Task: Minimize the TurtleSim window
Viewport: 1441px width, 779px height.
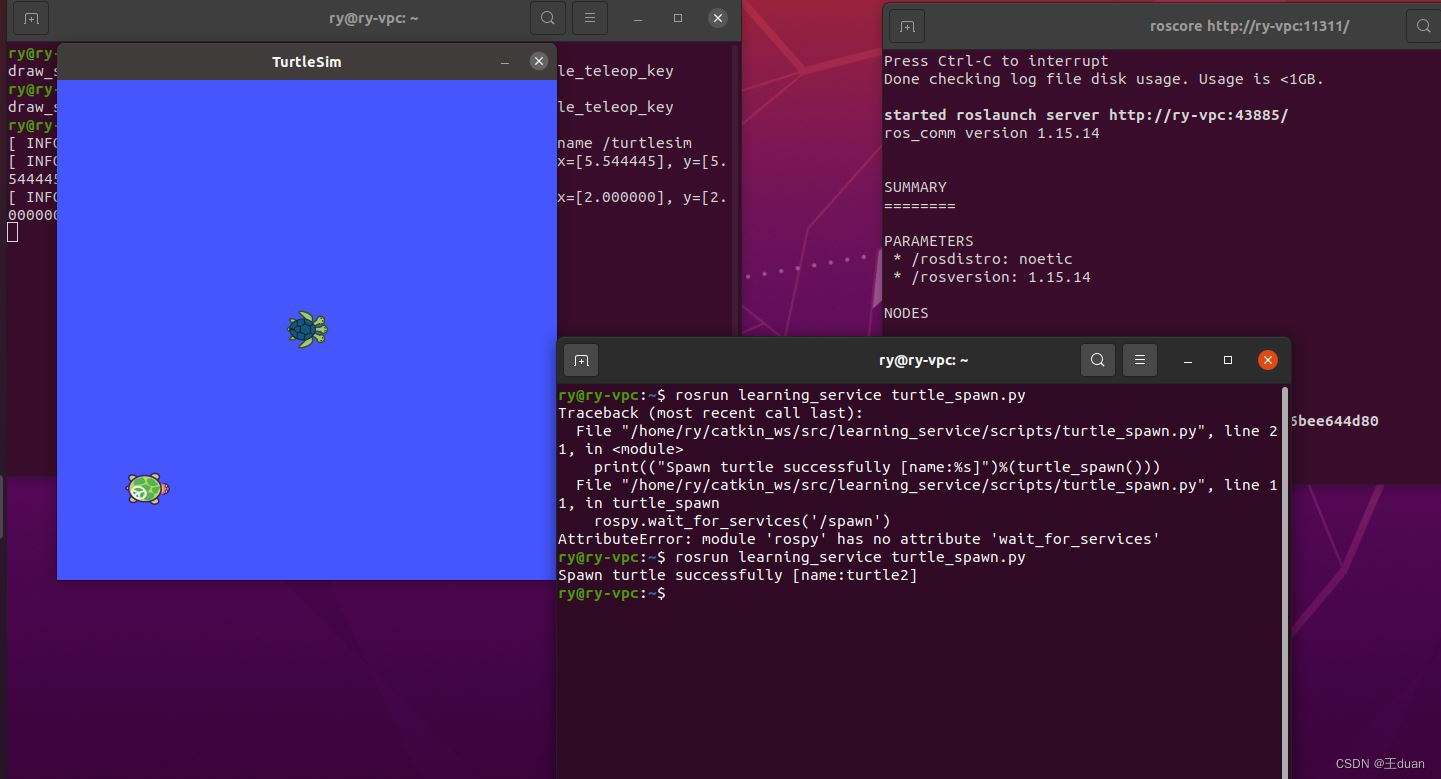Action: pyautogui.click(x=505, y=62)
